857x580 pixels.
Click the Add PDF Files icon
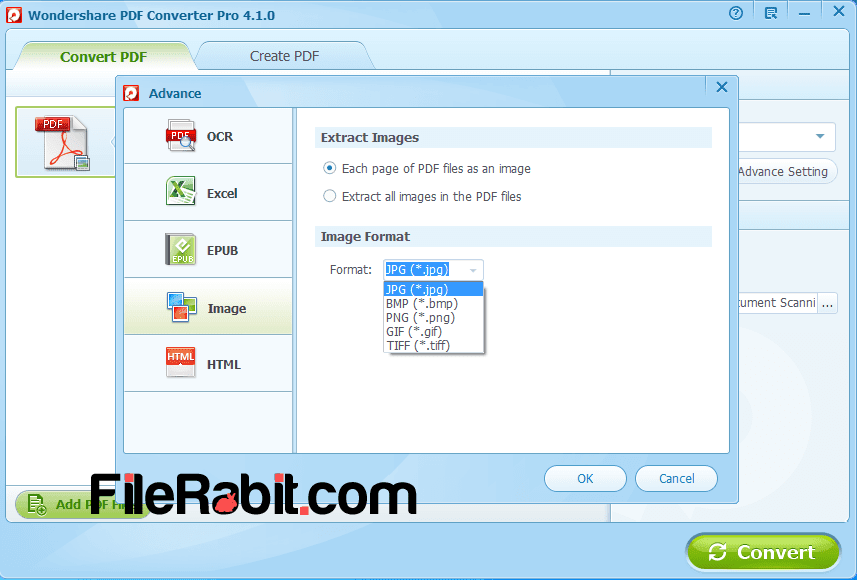point(35,504)
